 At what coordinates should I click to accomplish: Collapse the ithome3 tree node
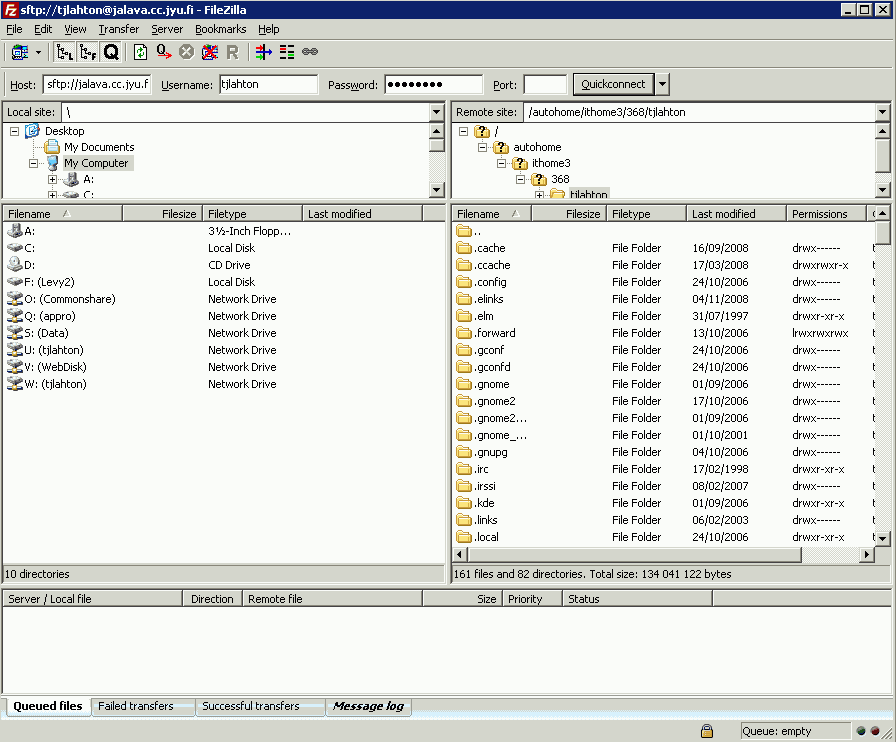point(501,163)
